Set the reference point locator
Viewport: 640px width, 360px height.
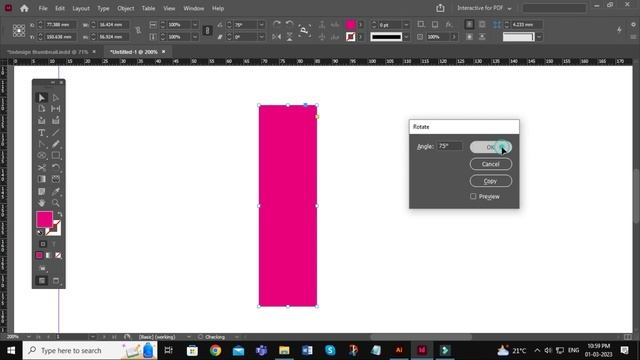[19, 31]
